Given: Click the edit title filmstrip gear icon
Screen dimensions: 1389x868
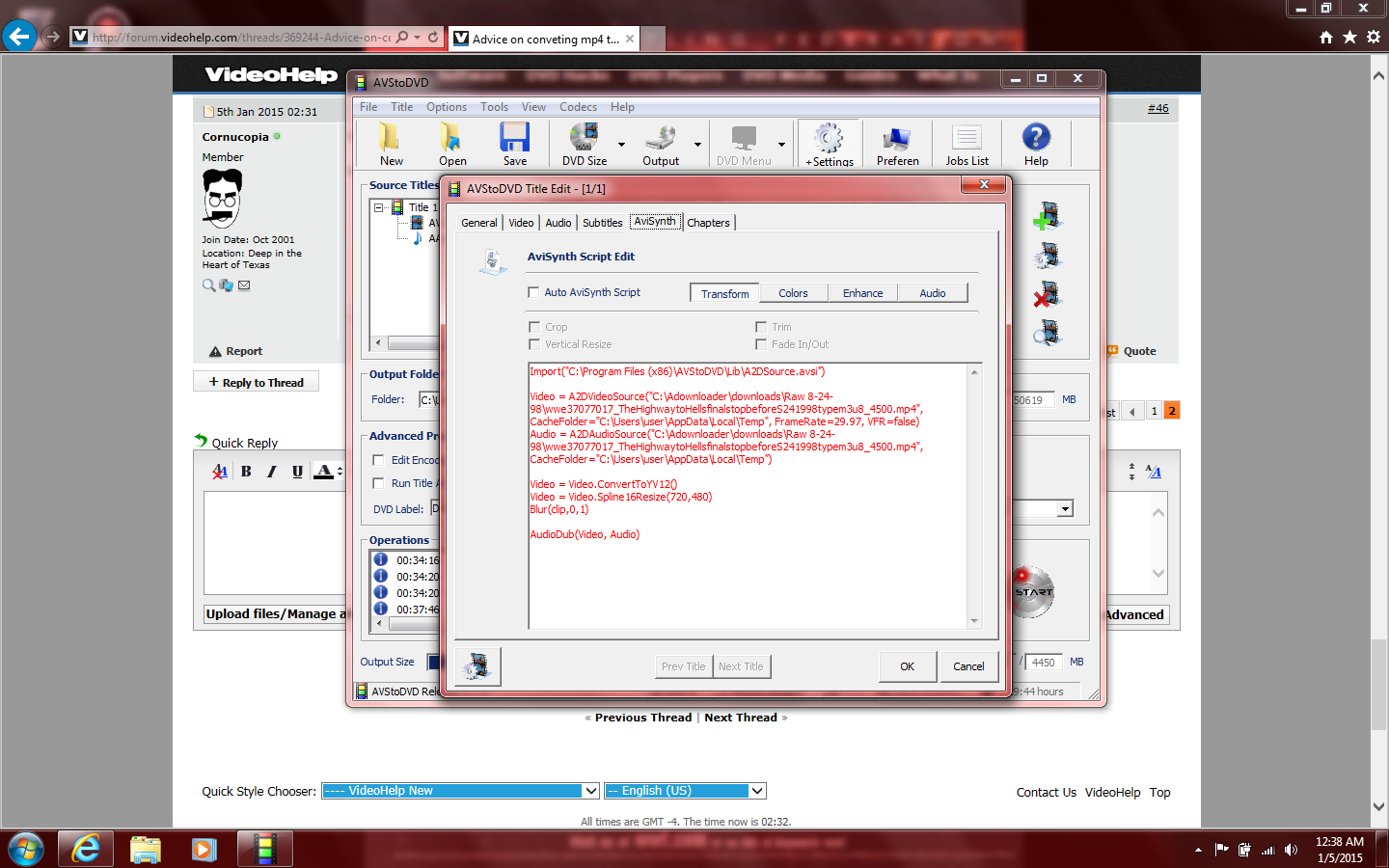Looking at the screenshot, I should (x=1047, y=255).
